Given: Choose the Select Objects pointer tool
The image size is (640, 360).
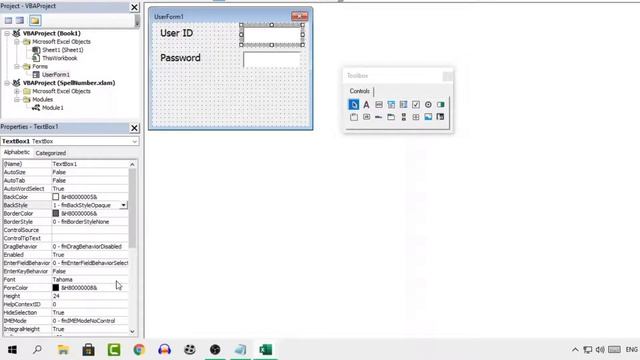Looking at the screenshot, I should pyautogui.click(x=353, y=104).
